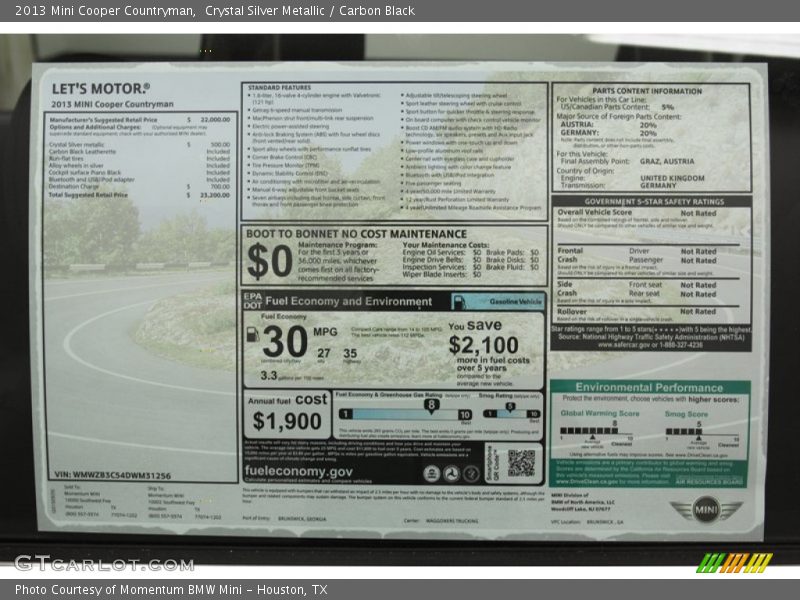Click the Environmental Performance green header
800x600 pixels.
tap(649, 387)
